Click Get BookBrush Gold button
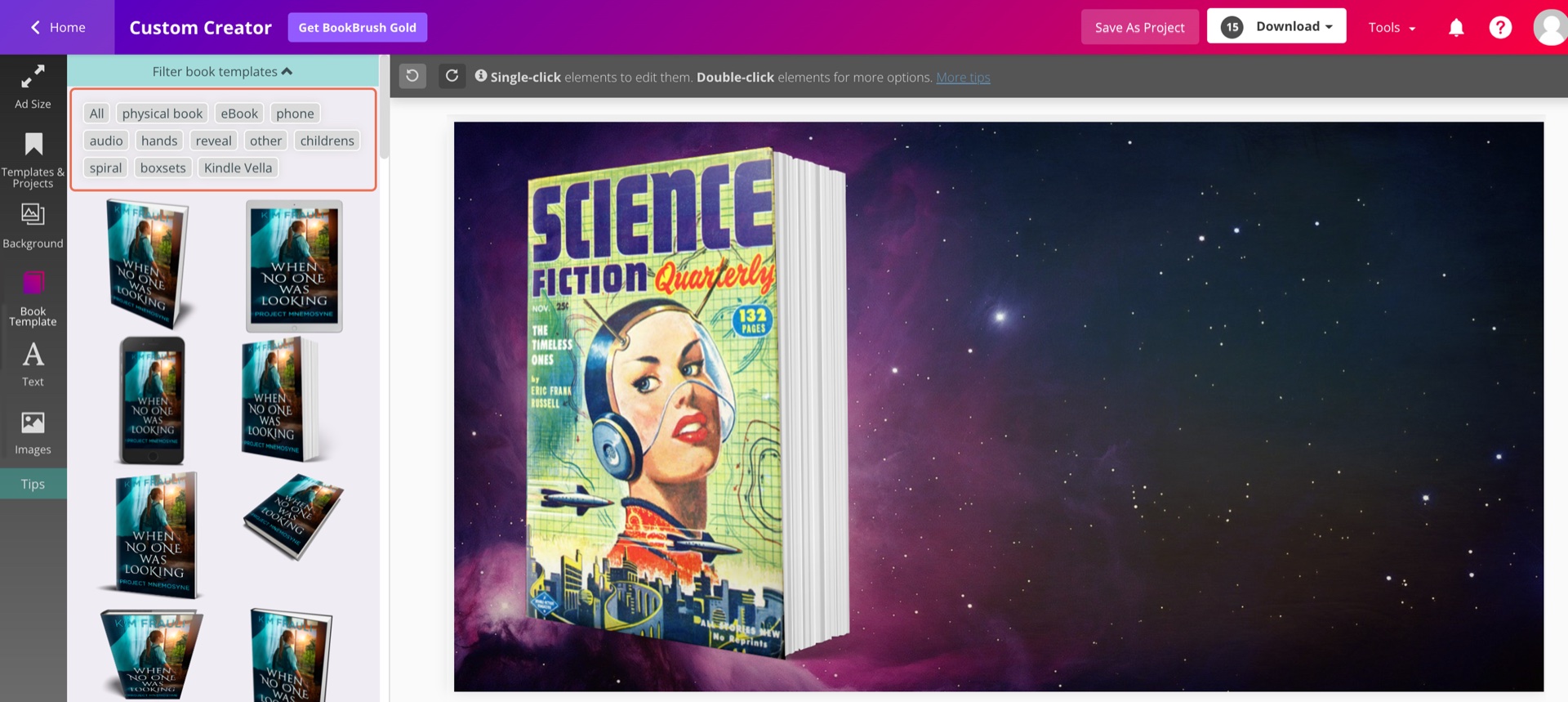The image size is (1568, 702). [x=357, y=27]
